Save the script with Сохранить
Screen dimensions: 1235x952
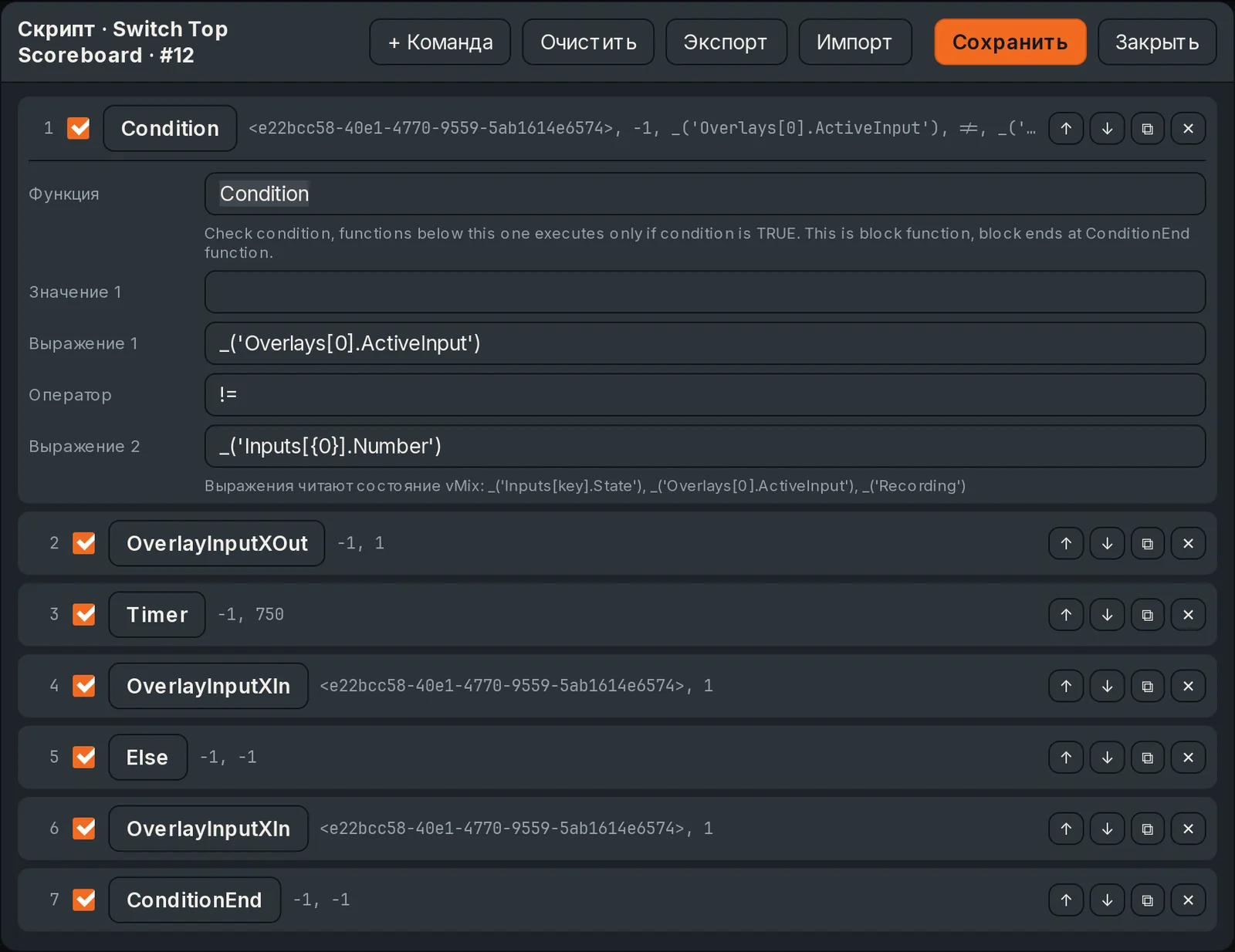(x=1010, y=42)
